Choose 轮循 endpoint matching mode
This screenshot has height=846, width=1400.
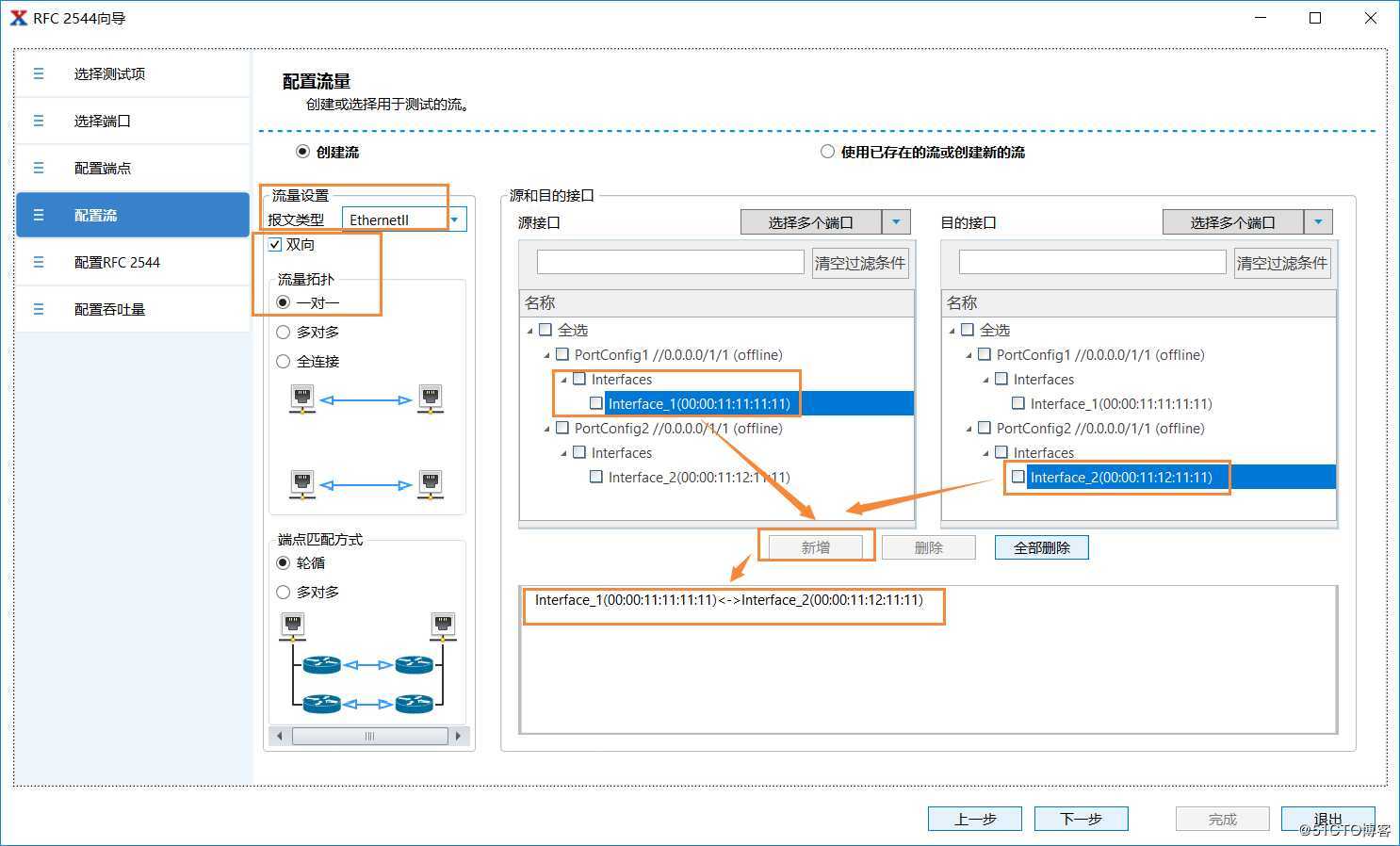tap(283, 562)
